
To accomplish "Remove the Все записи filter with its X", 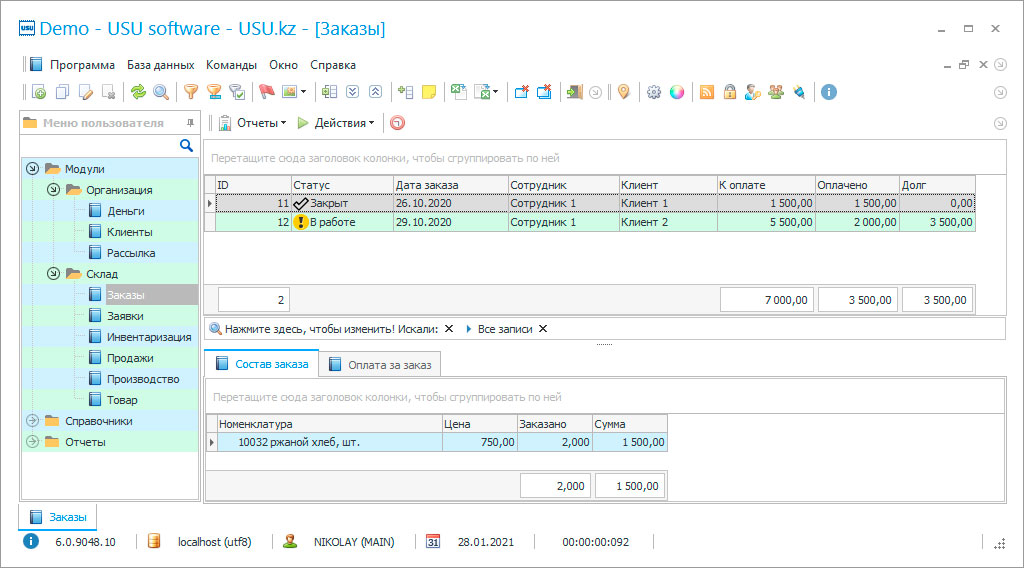I will point(543,329).
